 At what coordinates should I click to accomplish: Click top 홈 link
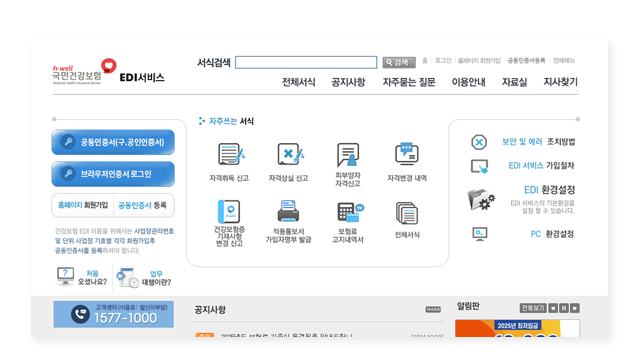[x=424, y=60]
